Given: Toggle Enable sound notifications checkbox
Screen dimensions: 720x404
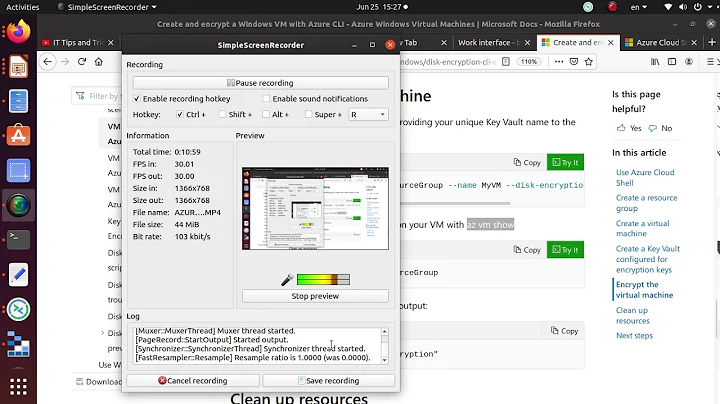Looking at the screenshot, I should pos(266,99).
